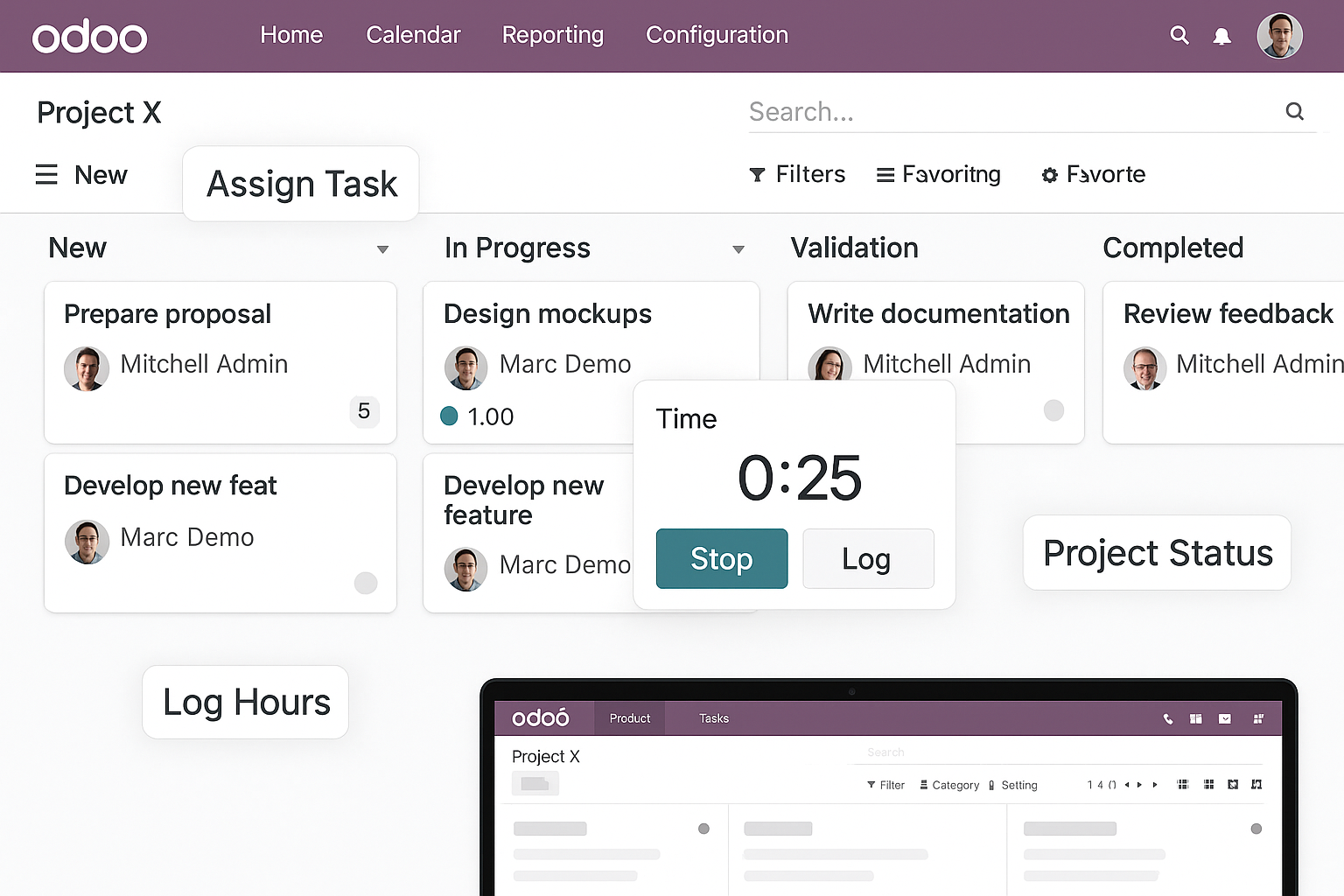
Task: Click the Odoo logo in header
Action: click(x=89, y=37)
